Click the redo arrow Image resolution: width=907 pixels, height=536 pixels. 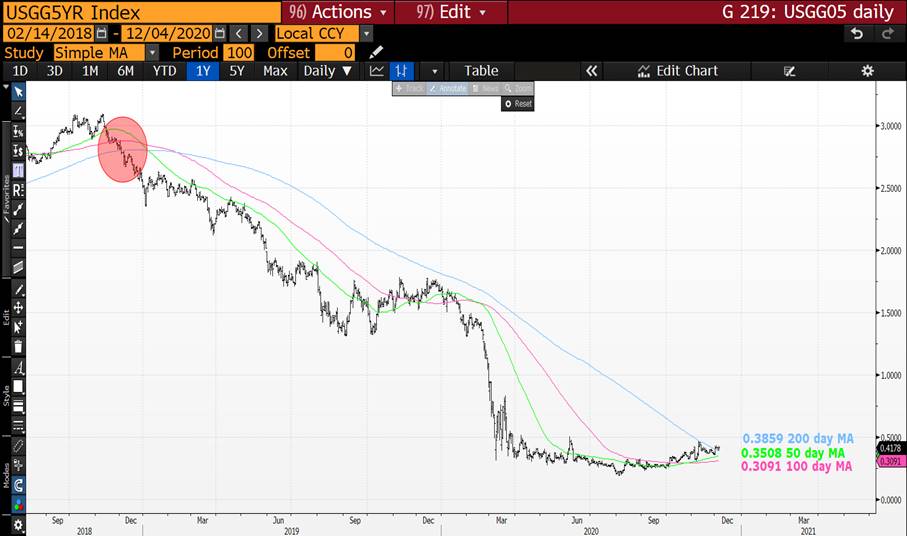click(x=887, y=34)
